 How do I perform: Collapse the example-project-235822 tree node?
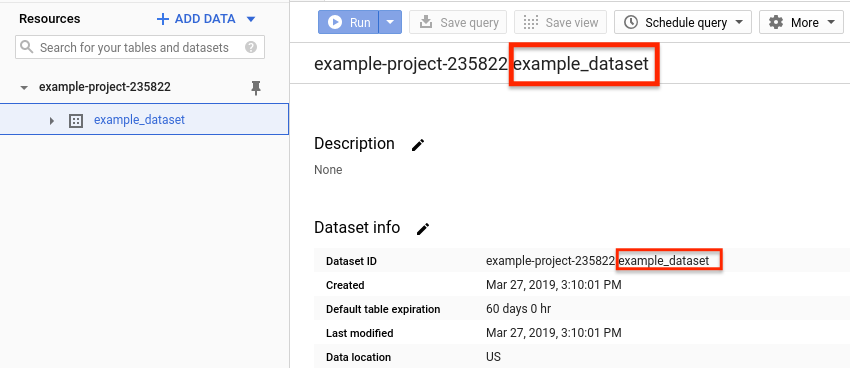(x=24, y=87)
